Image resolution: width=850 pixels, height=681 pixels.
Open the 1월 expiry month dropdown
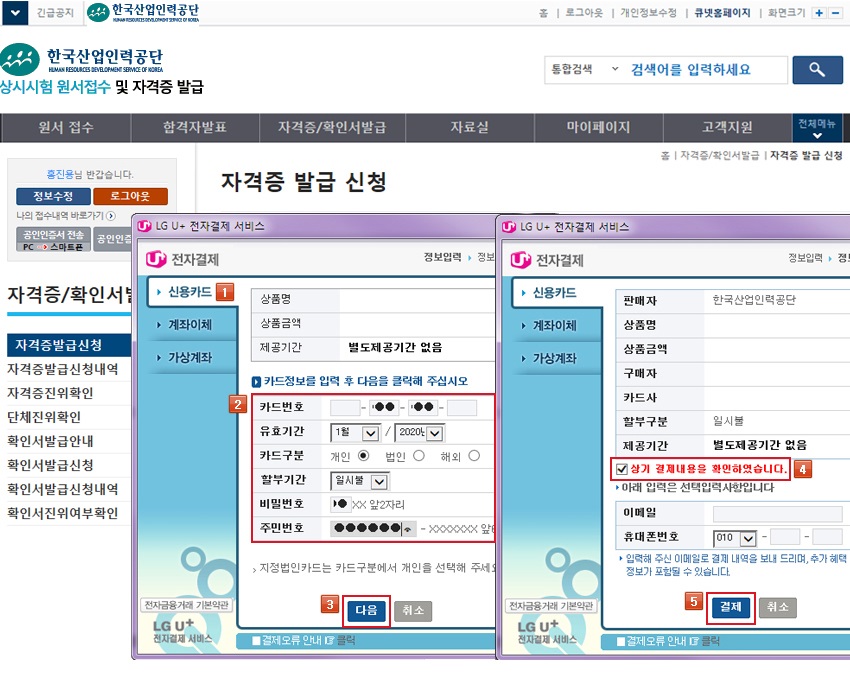tap(355, 433)
